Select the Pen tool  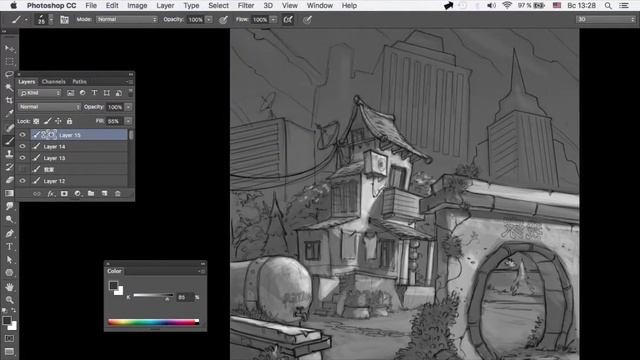[9, 233]
